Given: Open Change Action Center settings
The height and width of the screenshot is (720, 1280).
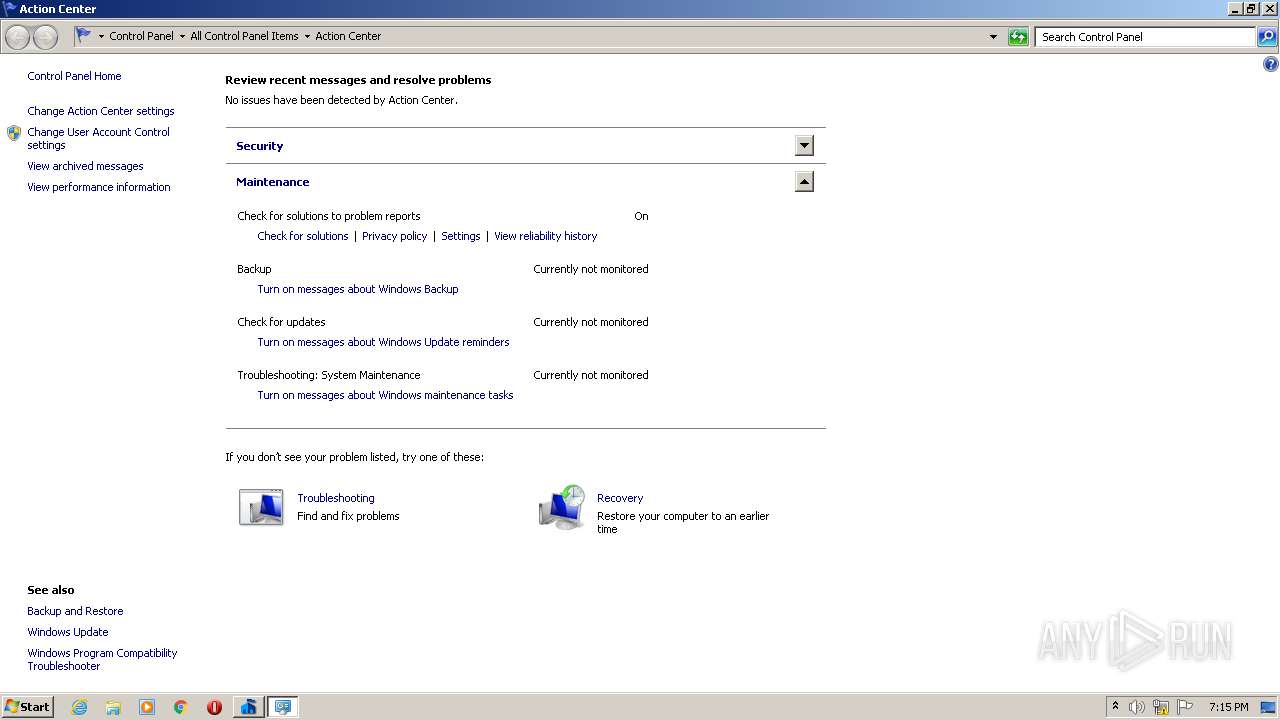Looking at the screenshot, I should pos(101,111).
